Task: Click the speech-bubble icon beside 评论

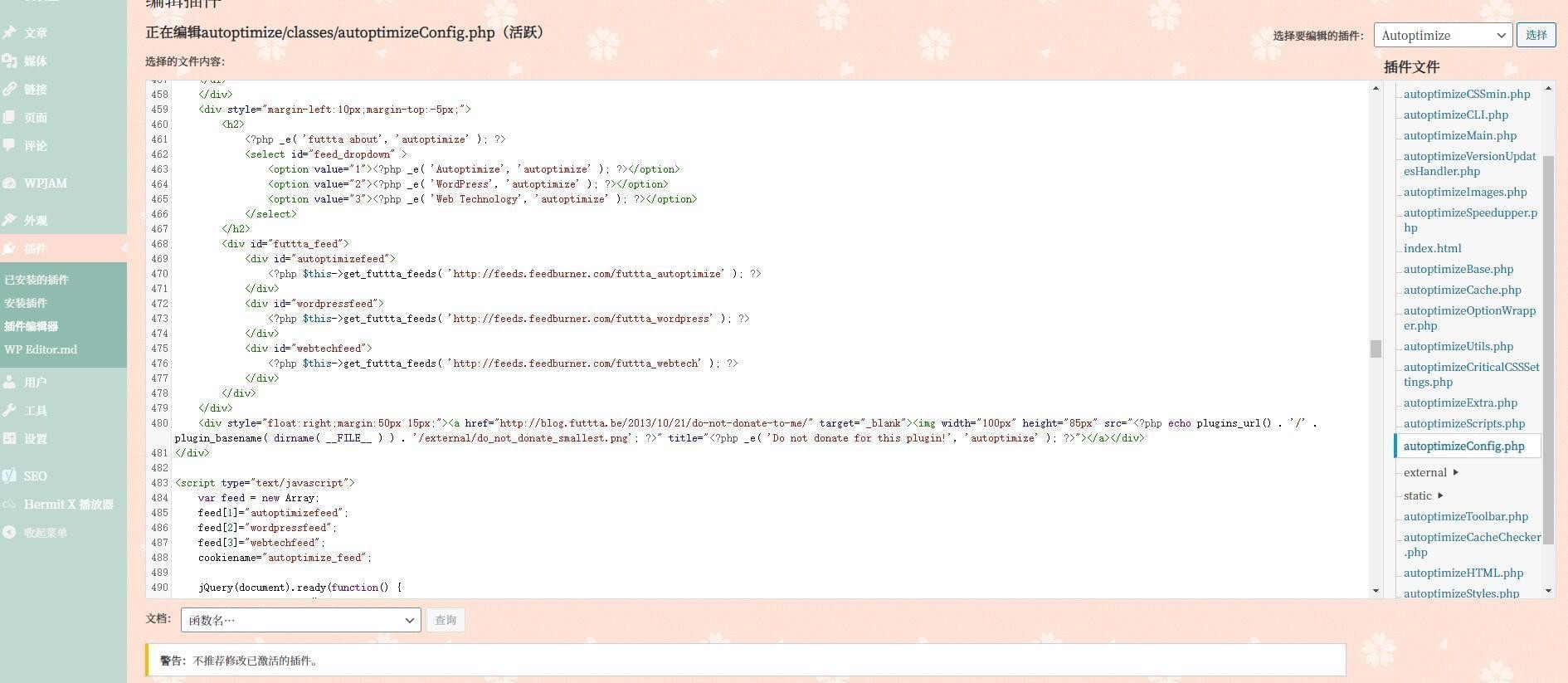Action: click(x=9, y=145)
